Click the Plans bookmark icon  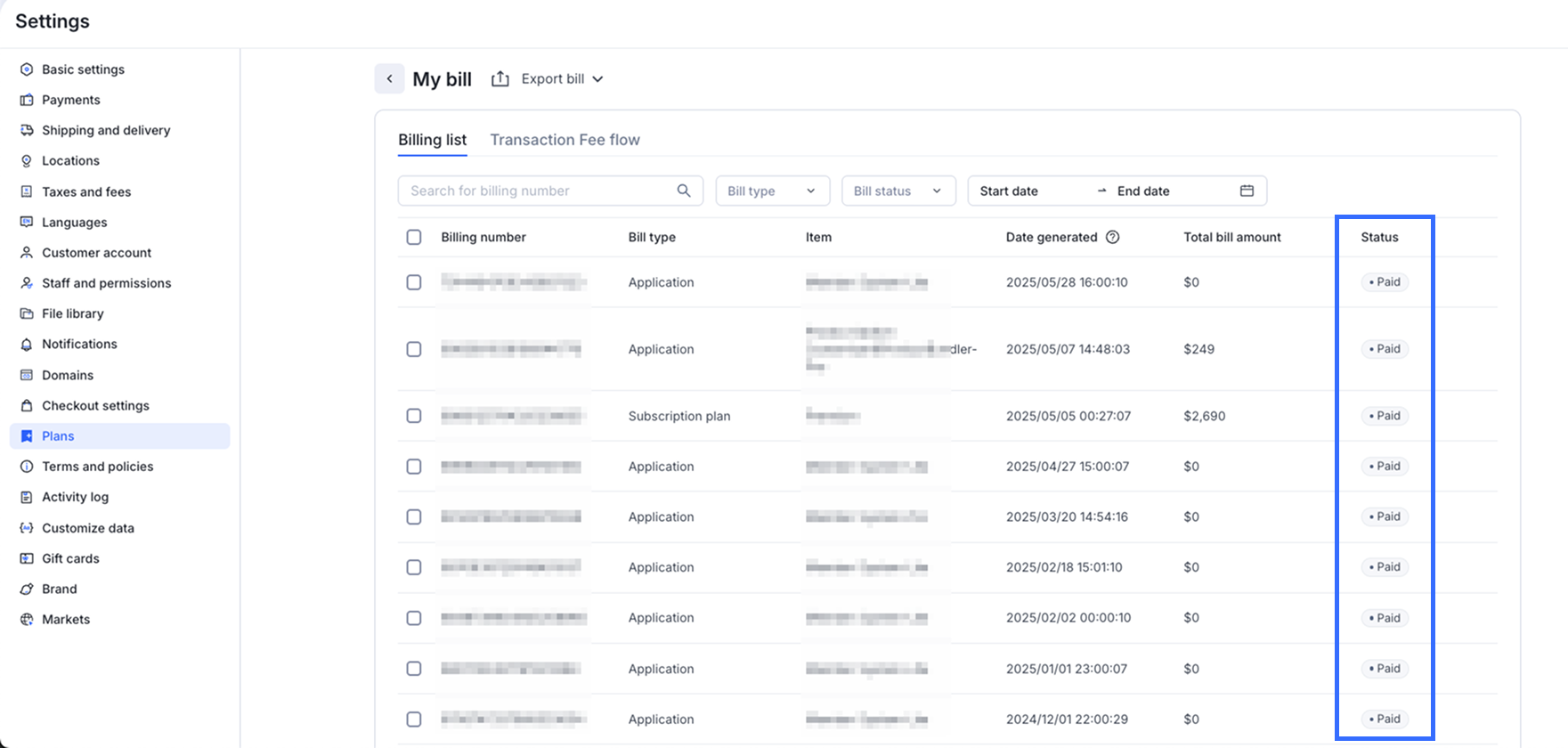[27, 436]
